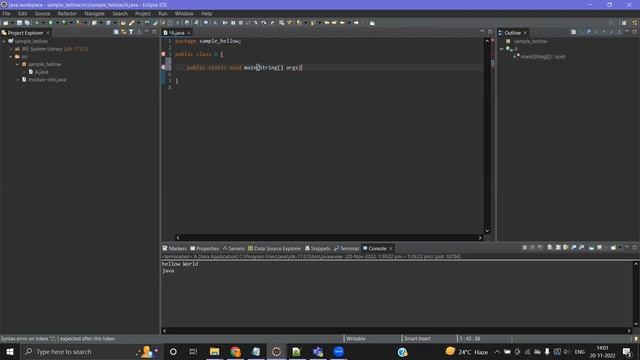
Task: Click the editor's horizontal scroll right arrow
Action: coord(480,238)
